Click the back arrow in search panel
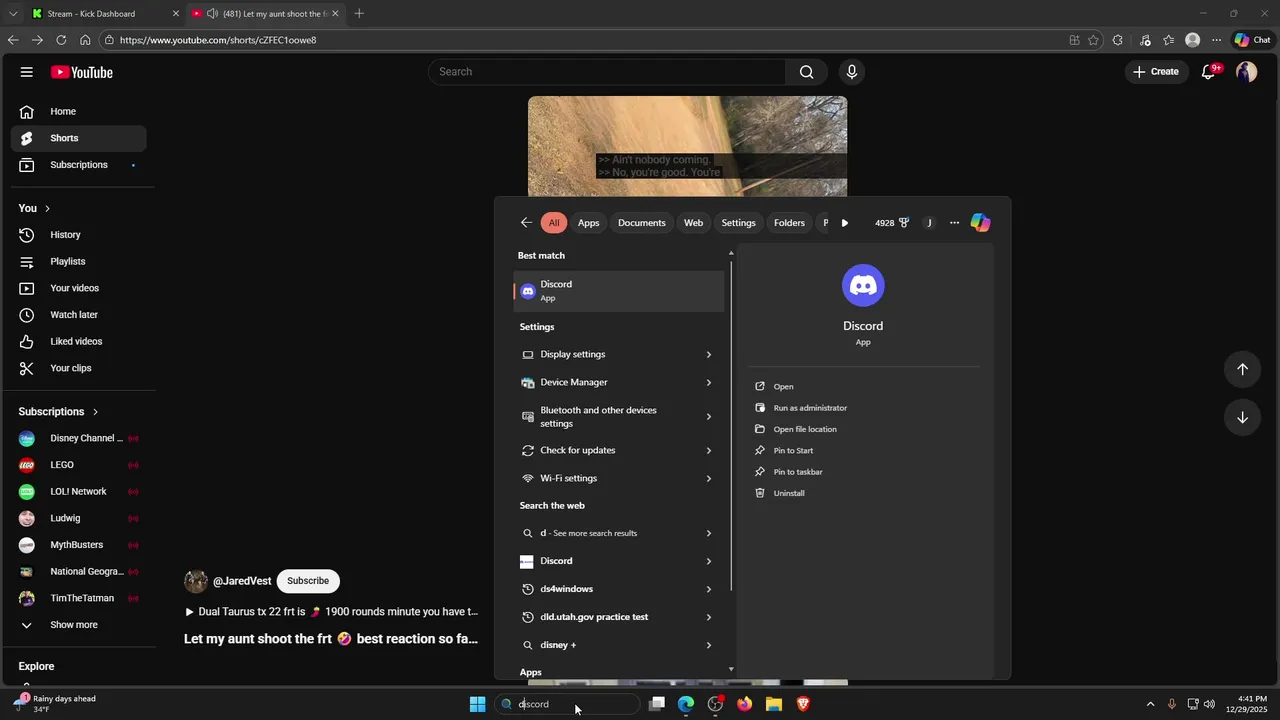The image size is (1280, 720). (526, 223)
